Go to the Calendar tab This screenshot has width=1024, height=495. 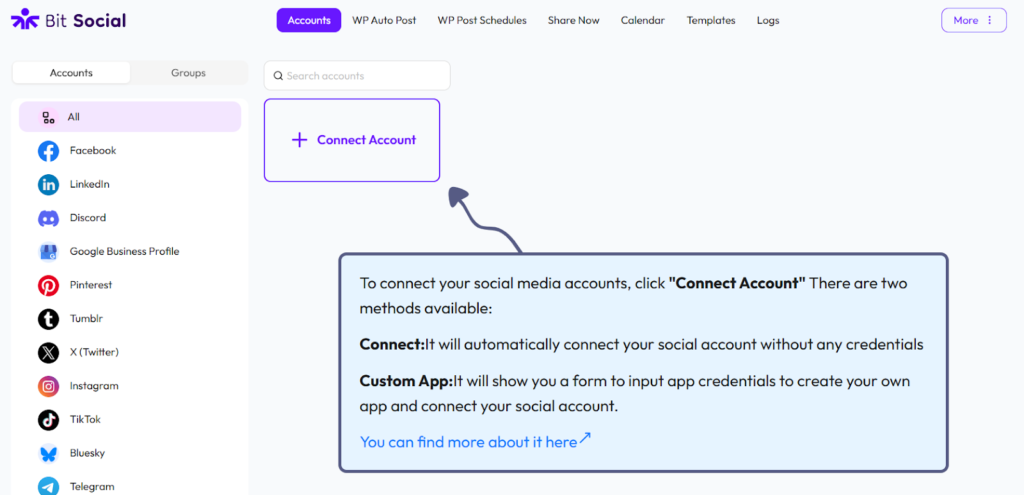(x=642, y=20)
